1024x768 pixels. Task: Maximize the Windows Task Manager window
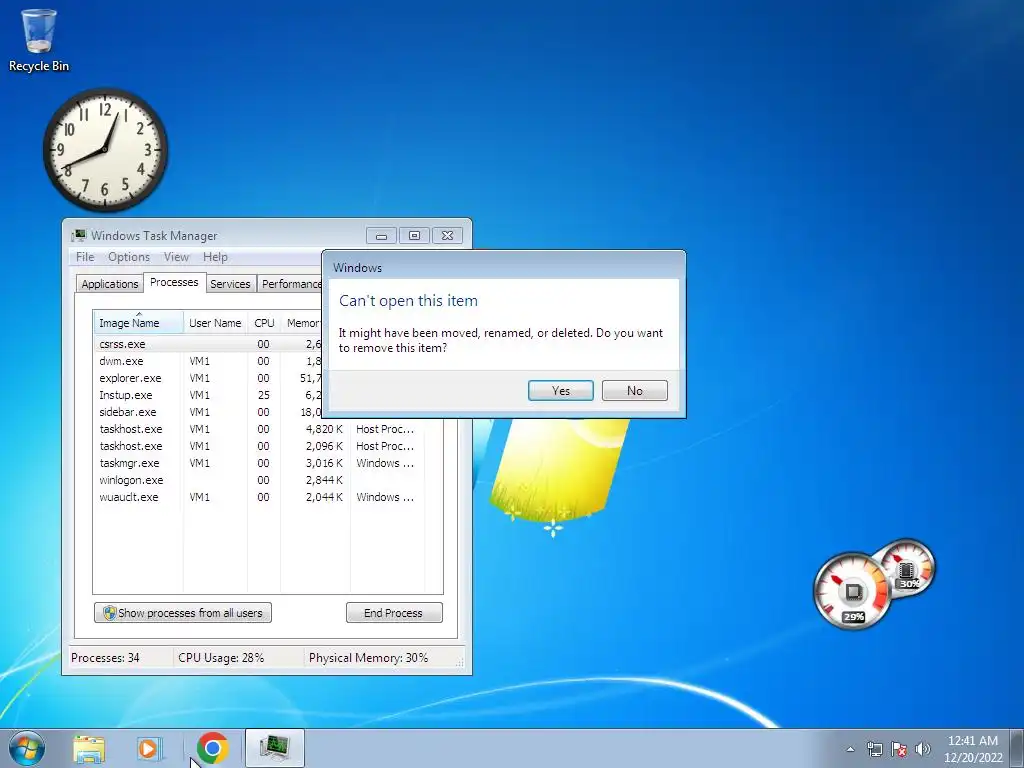(414, 236)
